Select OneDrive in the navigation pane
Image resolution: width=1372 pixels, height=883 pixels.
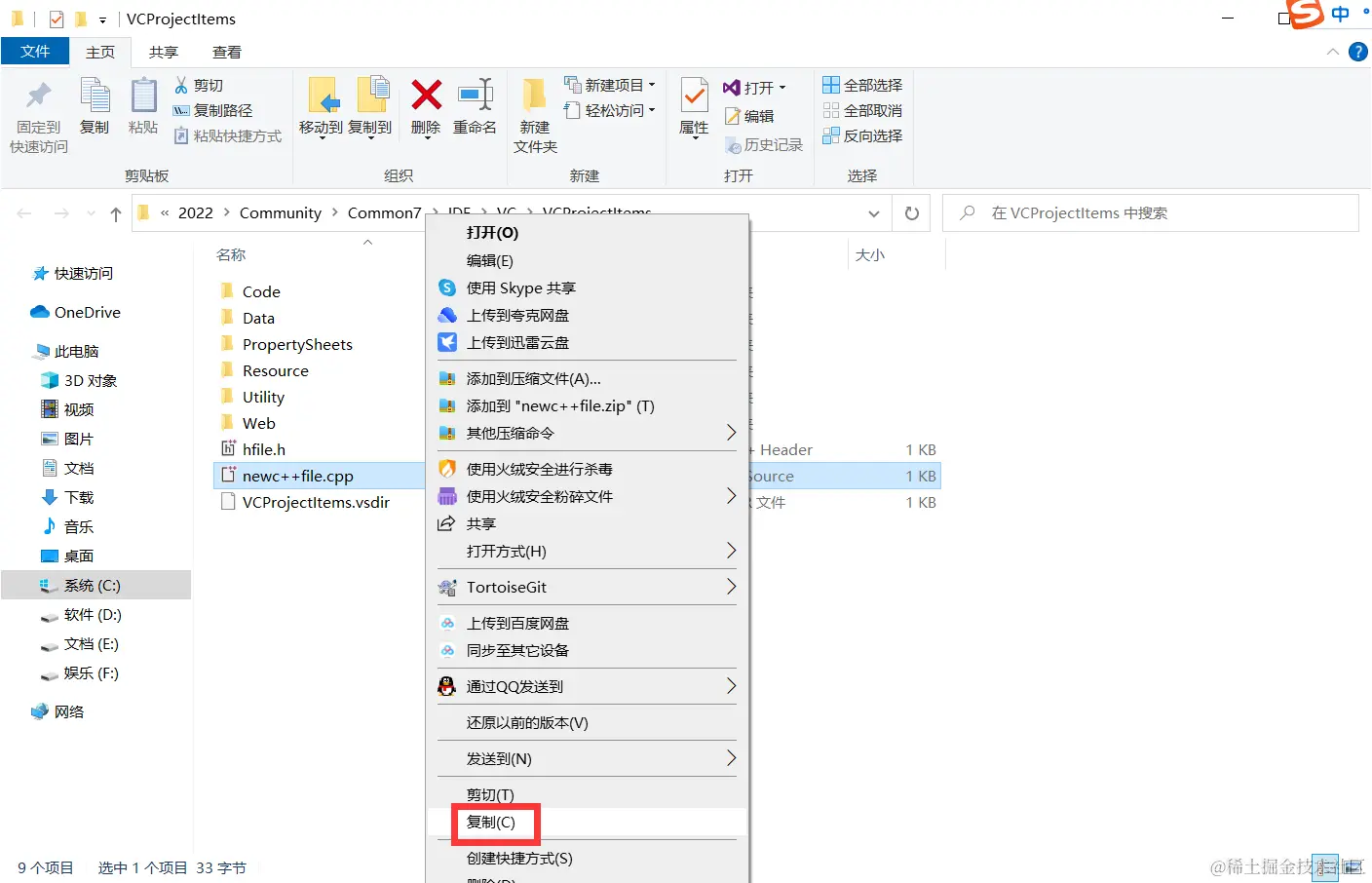pos(76,313)
